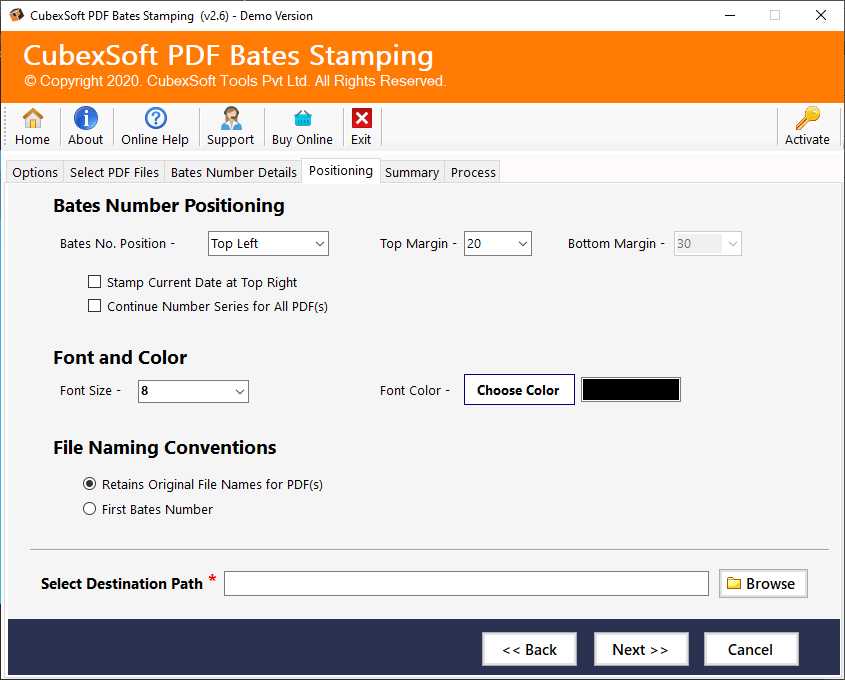Select the First Bates Number radio option
The height and width of the screenshot is (680, 845).
pos(90,509)
